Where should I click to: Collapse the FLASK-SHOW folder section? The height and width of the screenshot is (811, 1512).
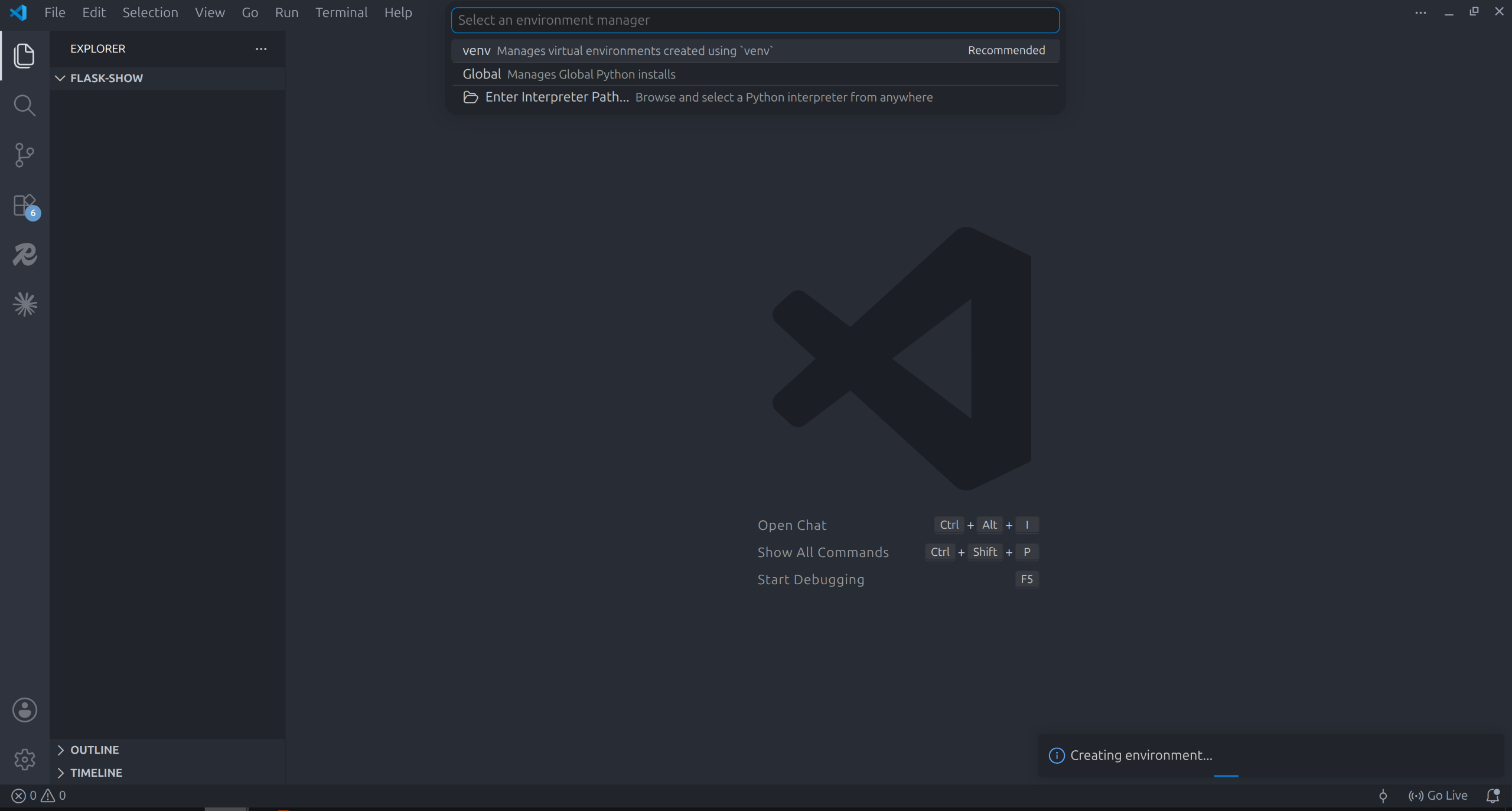tap(167, 78)
